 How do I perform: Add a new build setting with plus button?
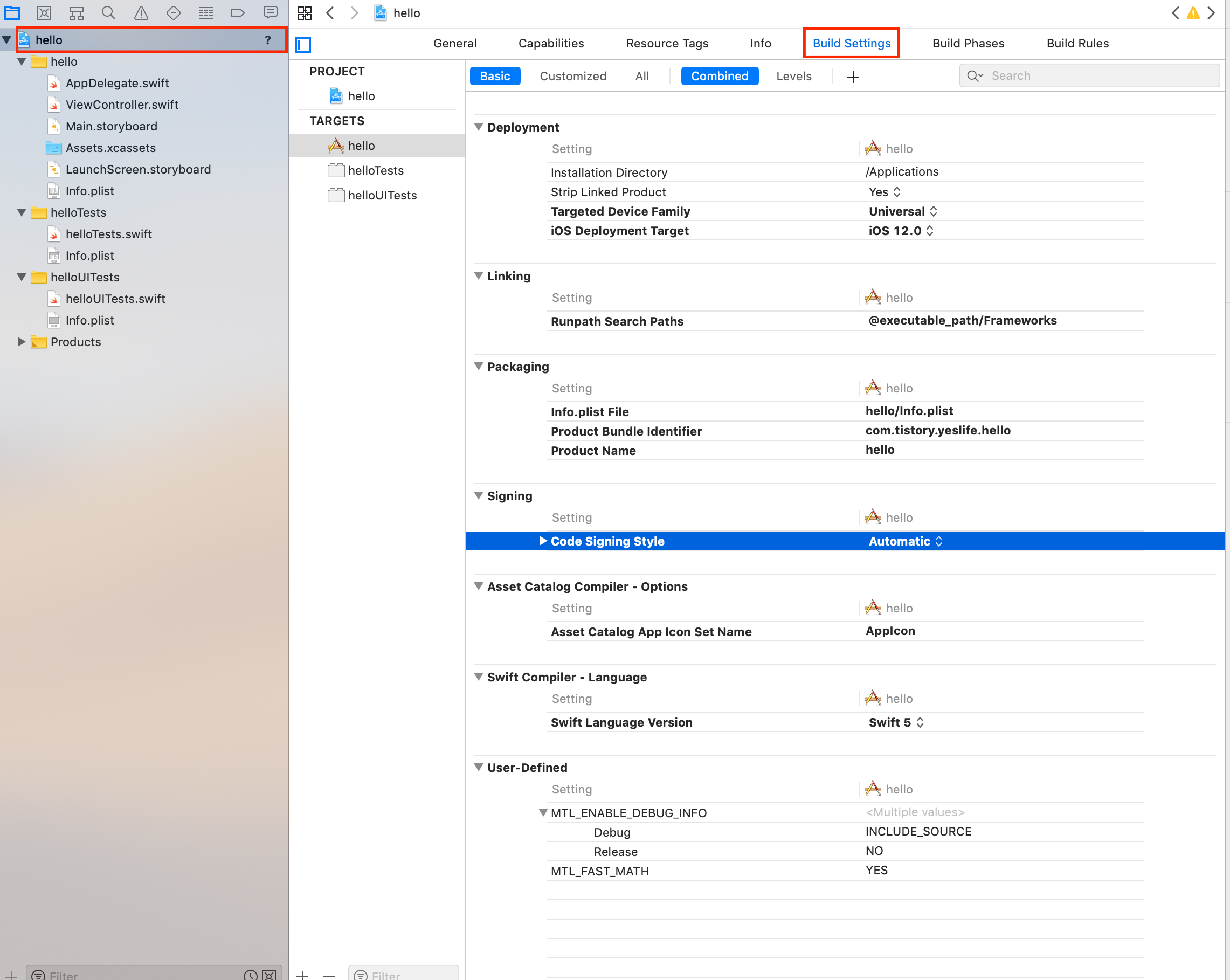[x=853, y=77]
